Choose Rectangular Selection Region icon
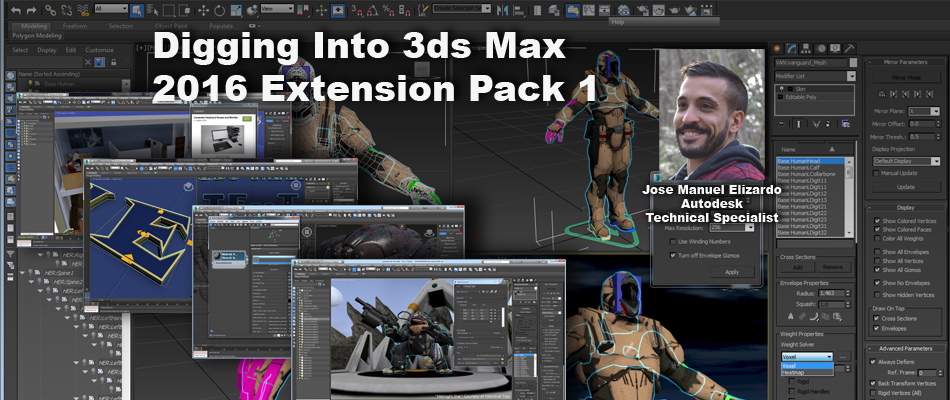950x400 pixels. click(x=169, y=10)
